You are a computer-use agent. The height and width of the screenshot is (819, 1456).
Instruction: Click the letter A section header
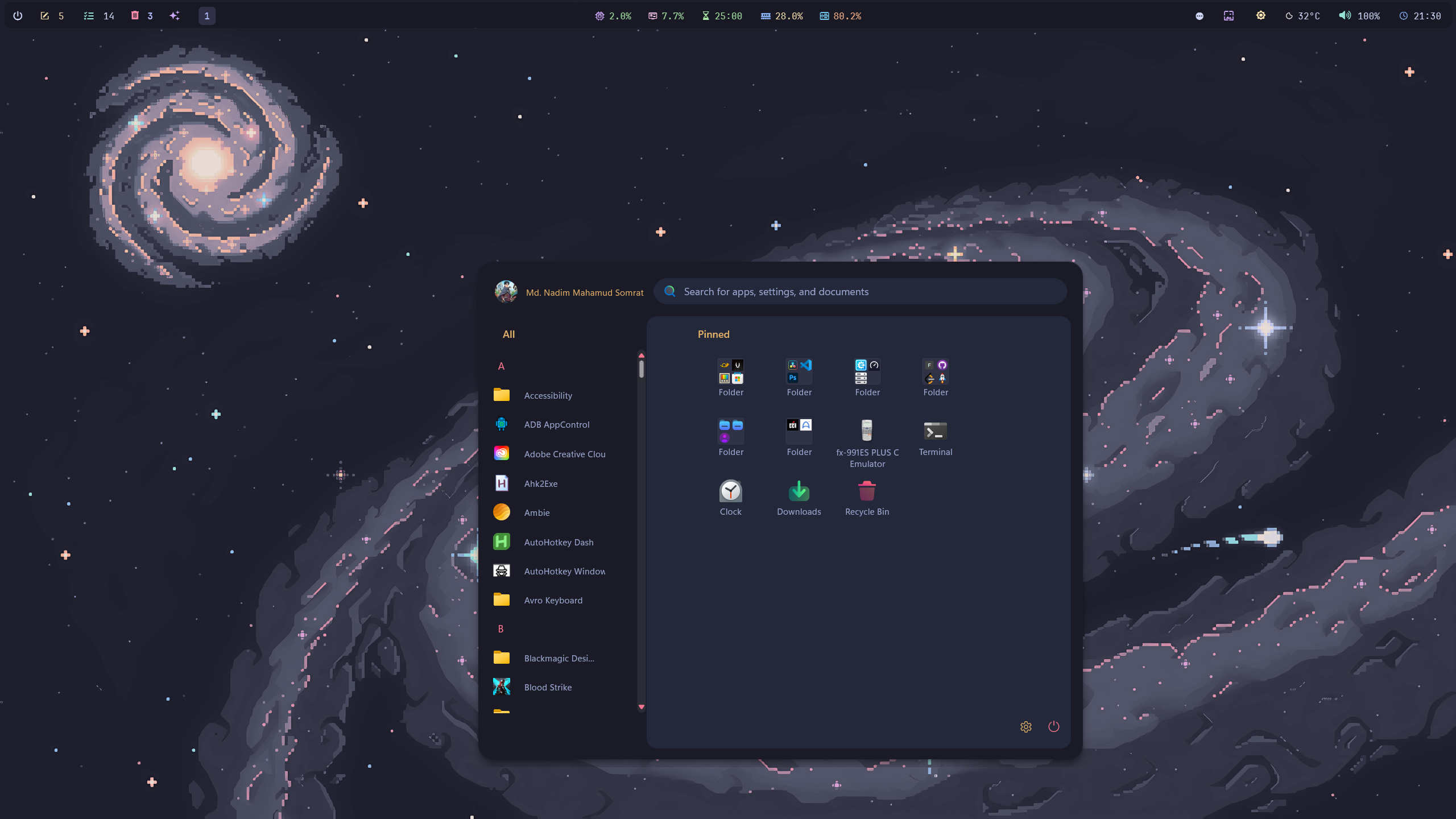pos(501,366)
